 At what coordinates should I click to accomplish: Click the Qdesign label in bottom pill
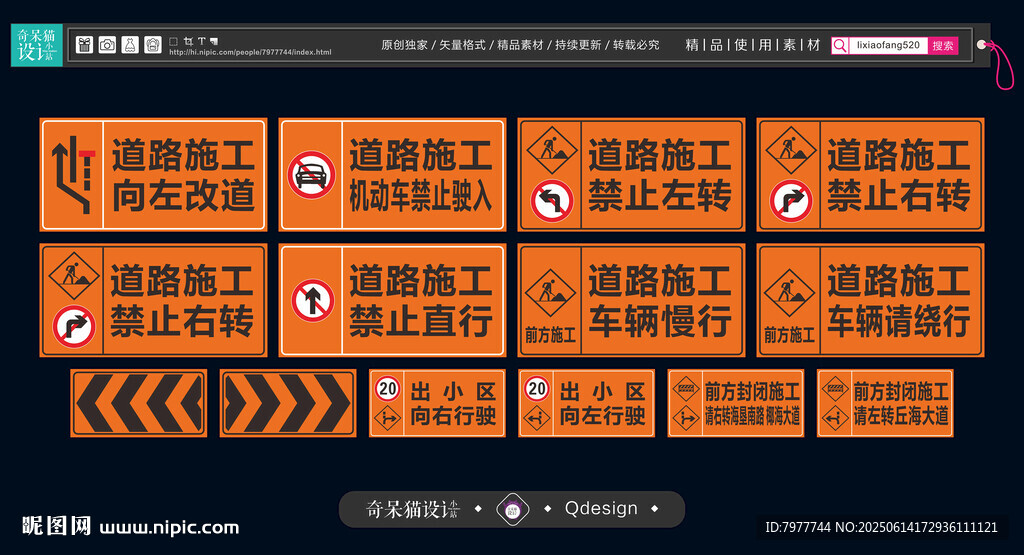(x=601, y=508)
